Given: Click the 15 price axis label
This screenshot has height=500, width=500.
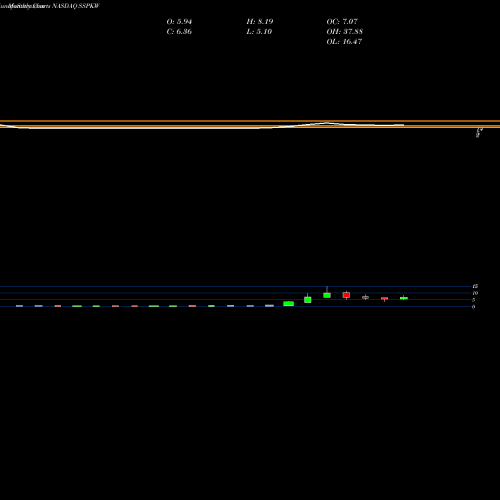Looking at the screenshot, I should 475,286.
